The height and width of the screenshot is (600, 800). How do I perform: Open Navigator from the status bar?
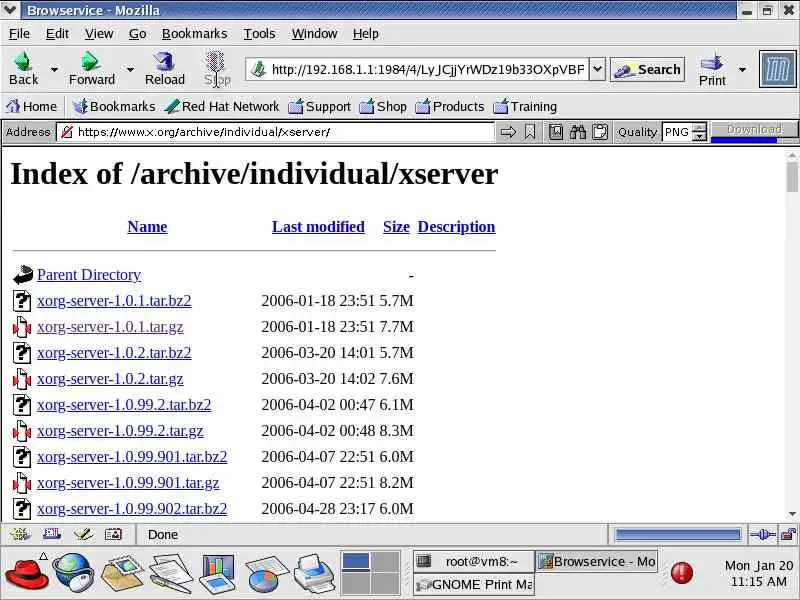point(20,534)
